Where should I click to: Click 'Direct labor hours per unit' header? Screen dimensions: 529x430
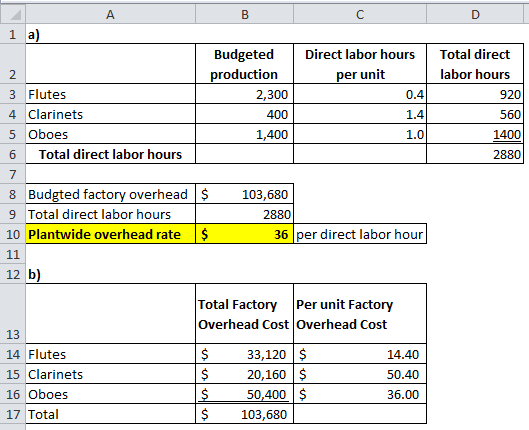360,64
